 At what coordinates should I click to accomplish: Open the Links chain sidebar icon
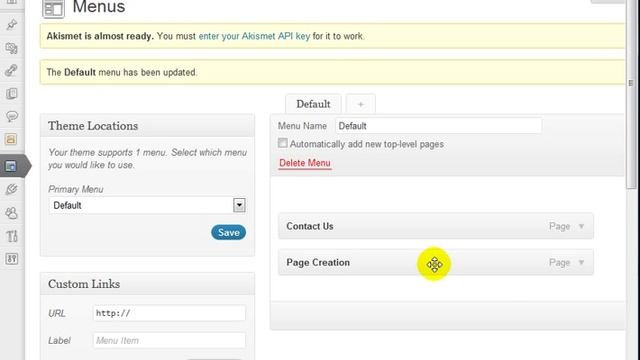[x=11, y=70]
